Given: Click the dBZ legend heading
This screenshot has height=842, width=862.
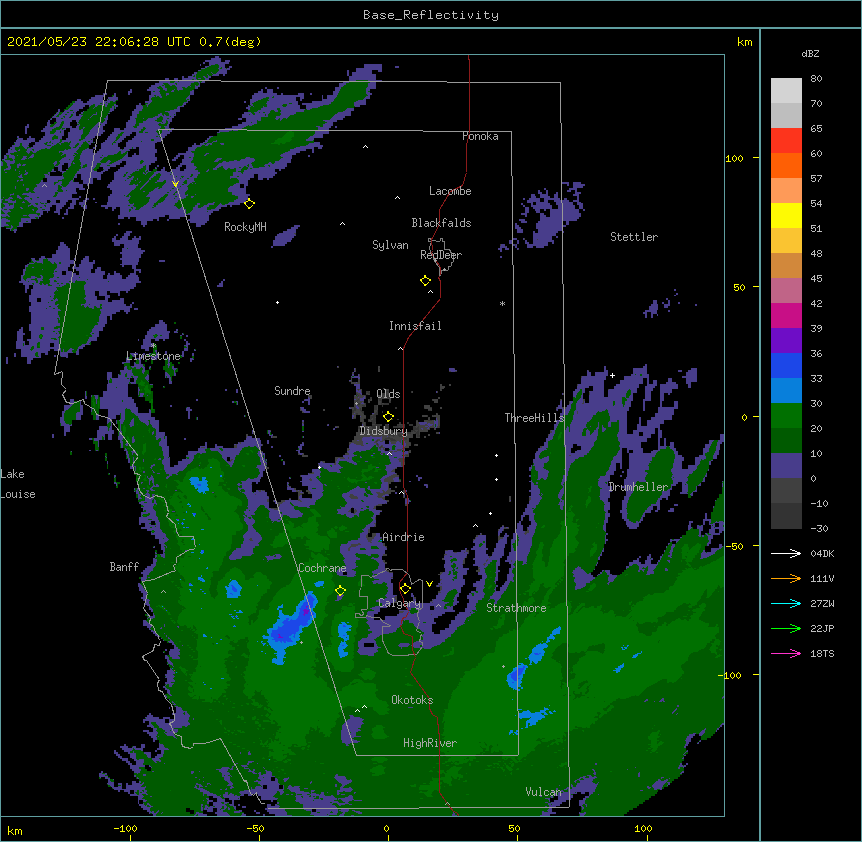Looking at the screenshot, I should (x=810, y=54).
